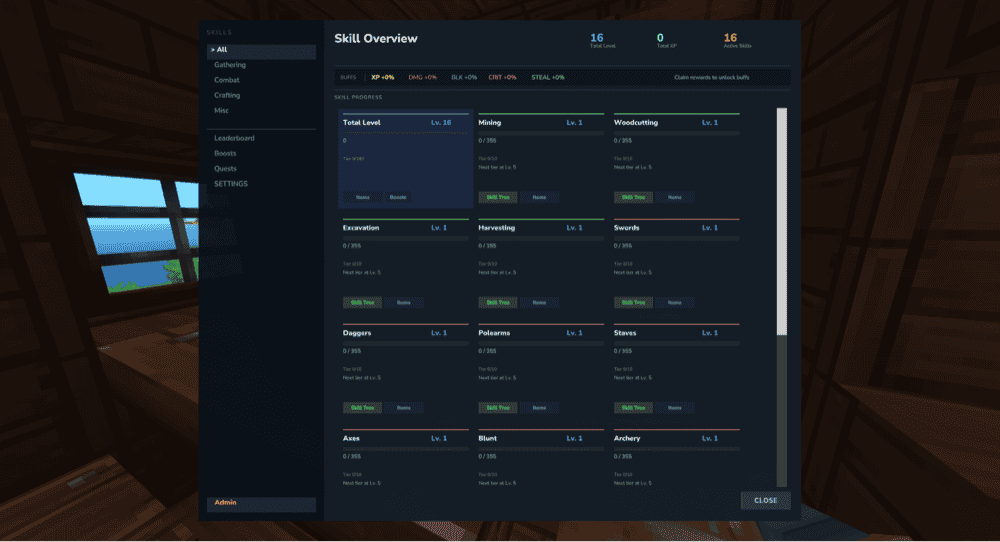Click 'Lv. 16' on the Total Level card
This screenshot has height=542, width=1000.
click(441, 123)
